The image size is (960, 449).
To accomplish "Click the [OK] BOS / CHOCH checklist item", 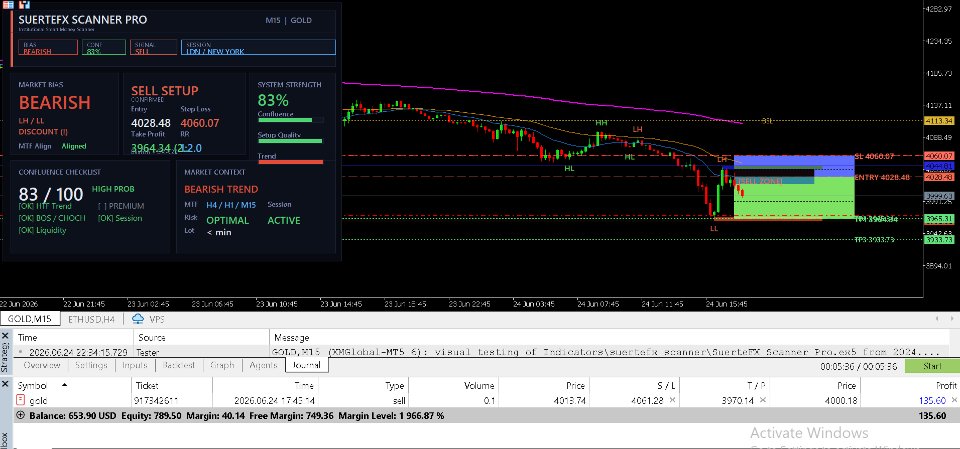I will pos(52,219).
